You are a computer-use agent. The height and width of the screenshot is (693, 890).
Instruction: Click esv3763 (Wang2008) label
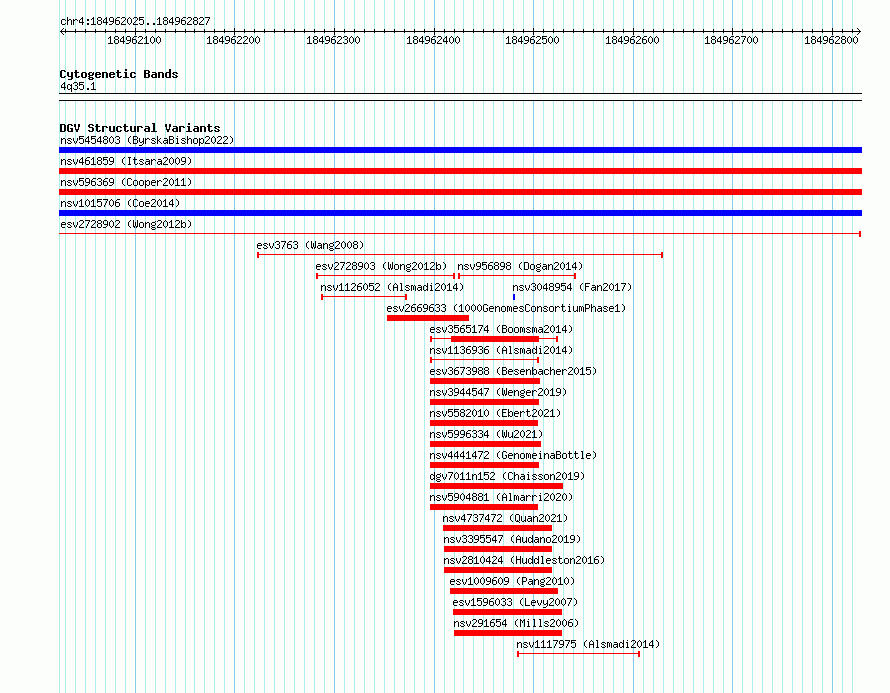tap(310, 245)
